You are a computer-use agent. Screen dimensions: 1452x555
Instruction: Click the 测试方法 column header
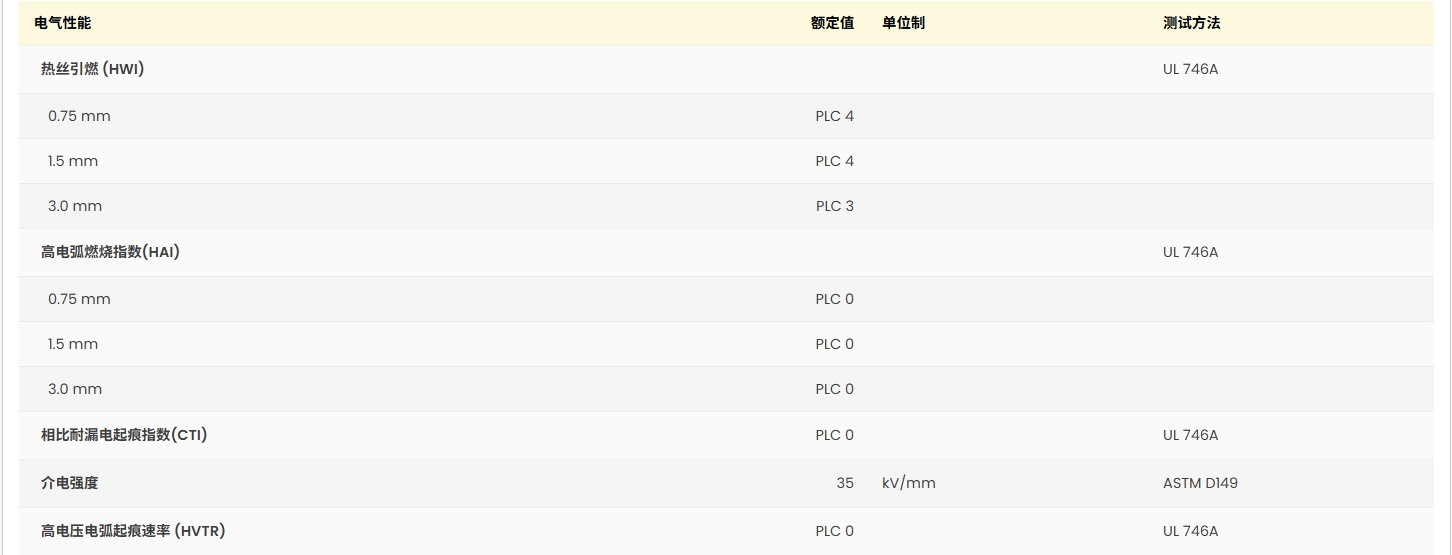1191,23
